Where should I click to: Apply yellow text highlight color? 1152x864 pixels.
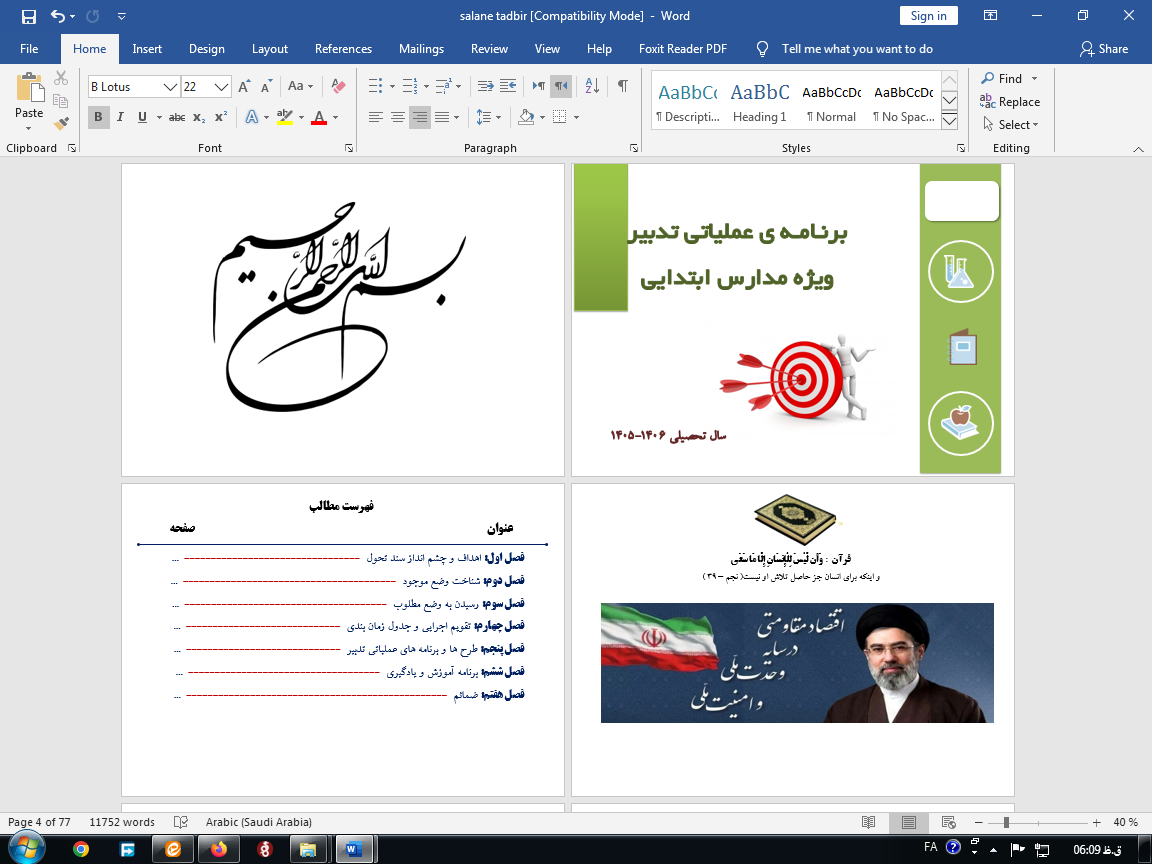(x=285, y=117)
